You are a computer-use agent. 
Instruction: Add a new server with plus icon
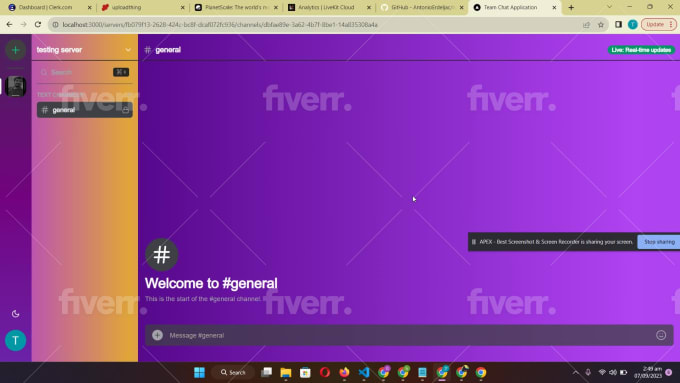point(16,50)
